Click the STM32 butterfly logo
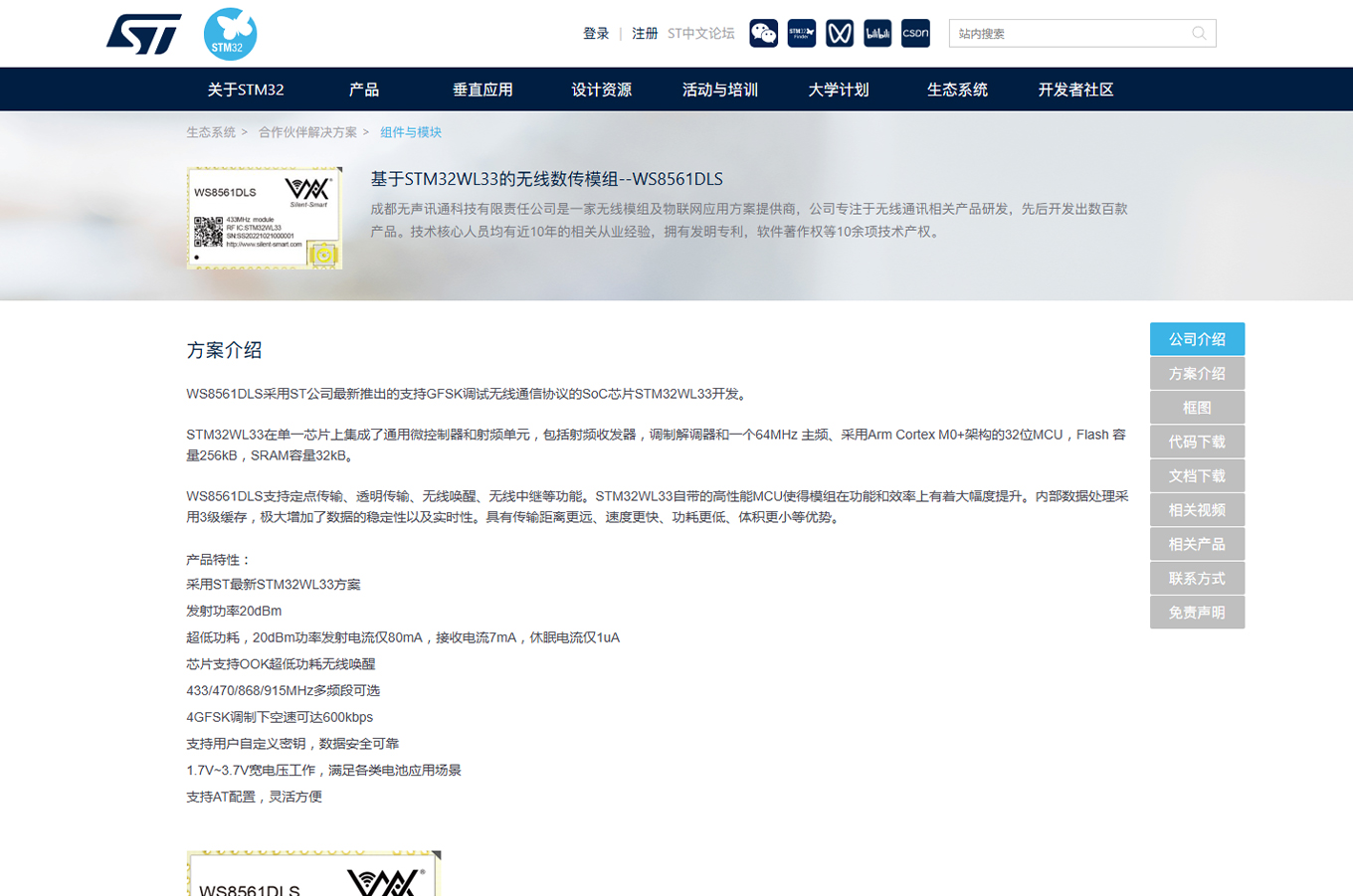Image resolution: width=1353 pixels, height=896 pixels. [x=230, y=34]
